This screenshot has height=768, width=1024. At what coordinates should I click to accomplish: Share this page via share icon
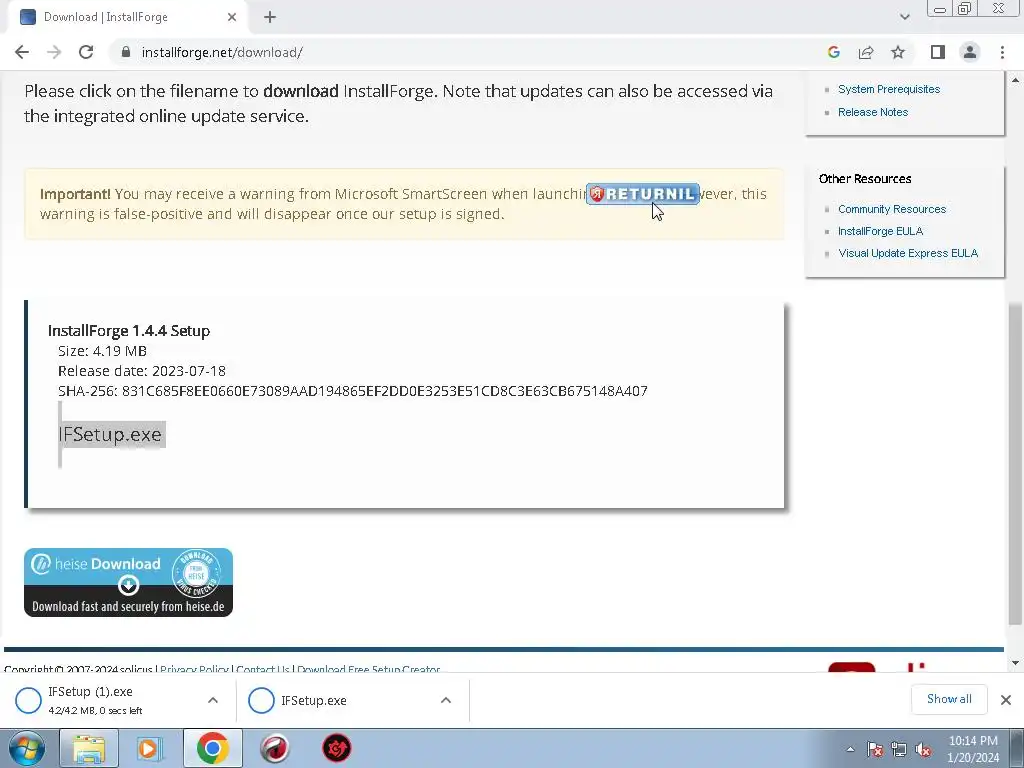[866, 52]
